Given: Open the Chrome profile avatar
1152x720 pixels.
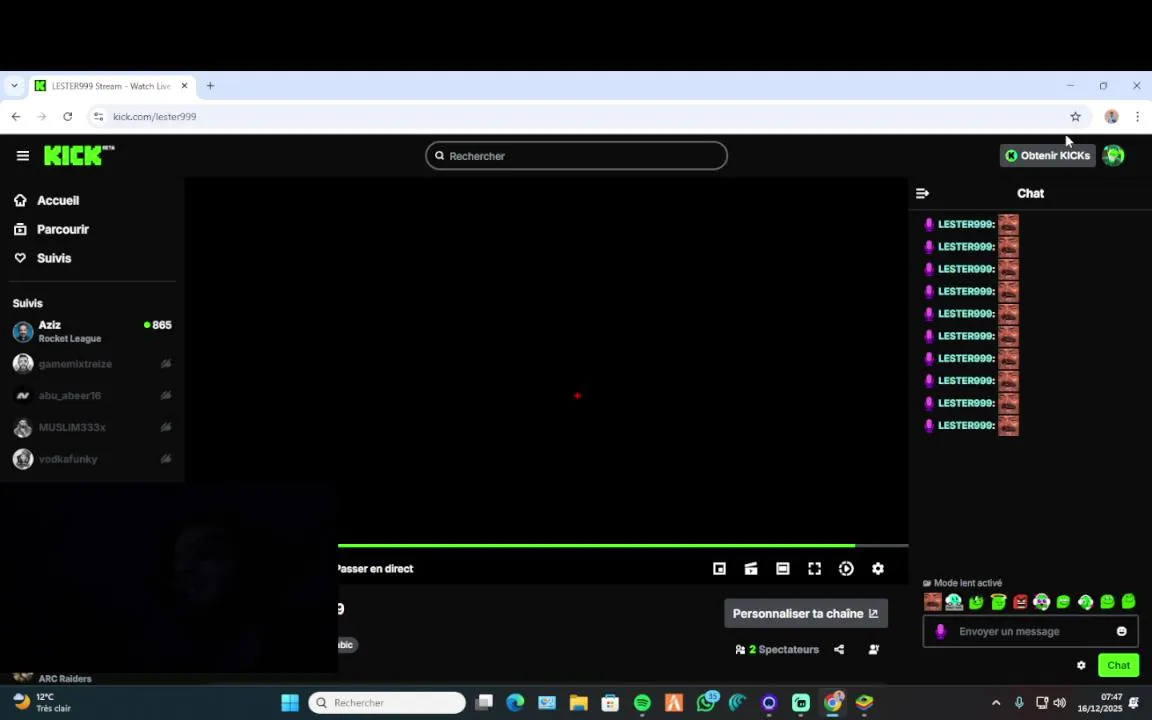Looking at the screenshot, I should 1112,116.
